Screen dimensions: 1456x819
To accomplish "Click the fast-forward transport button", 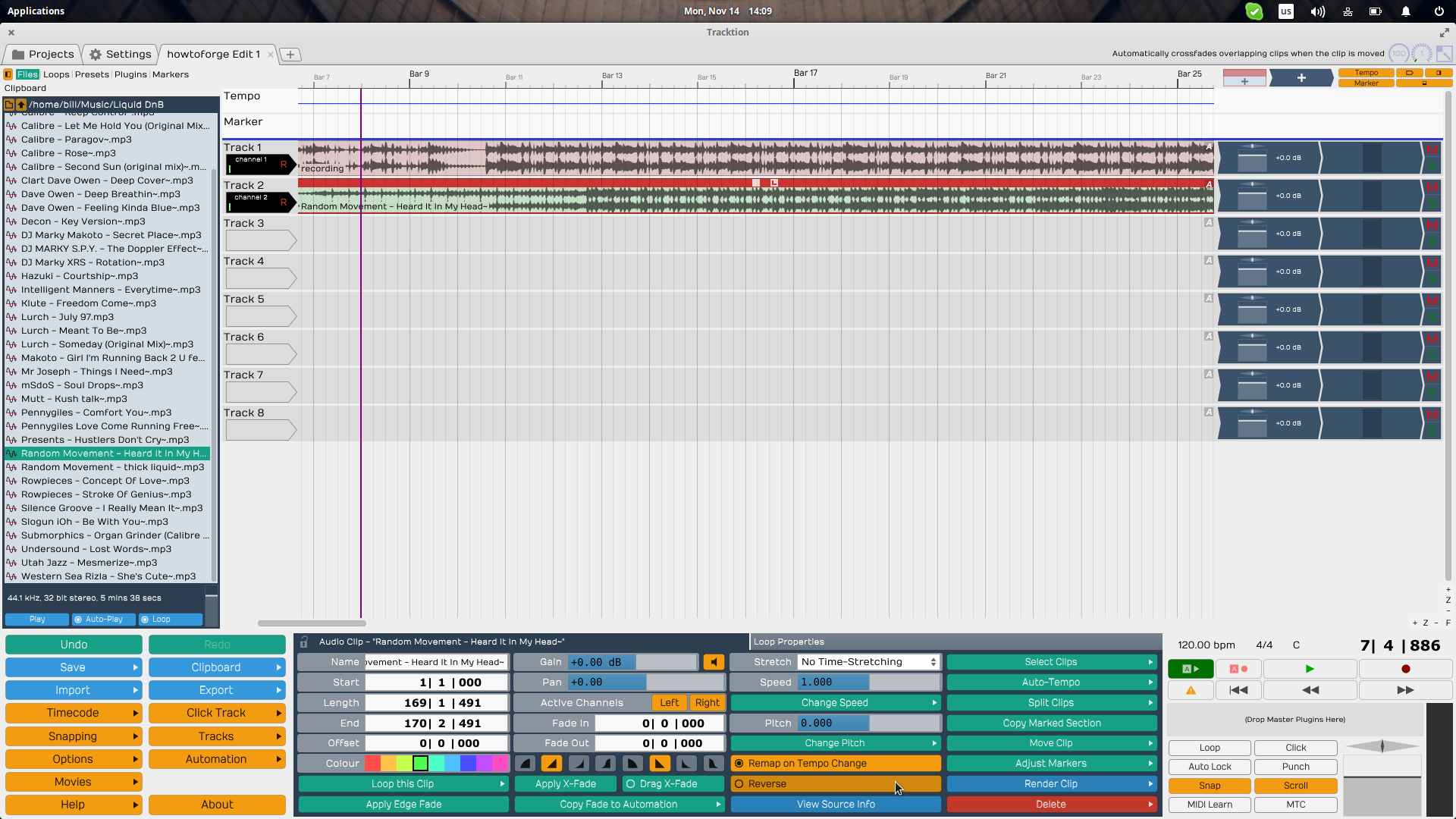I will pyautogui.click(x=1405, y=690).
